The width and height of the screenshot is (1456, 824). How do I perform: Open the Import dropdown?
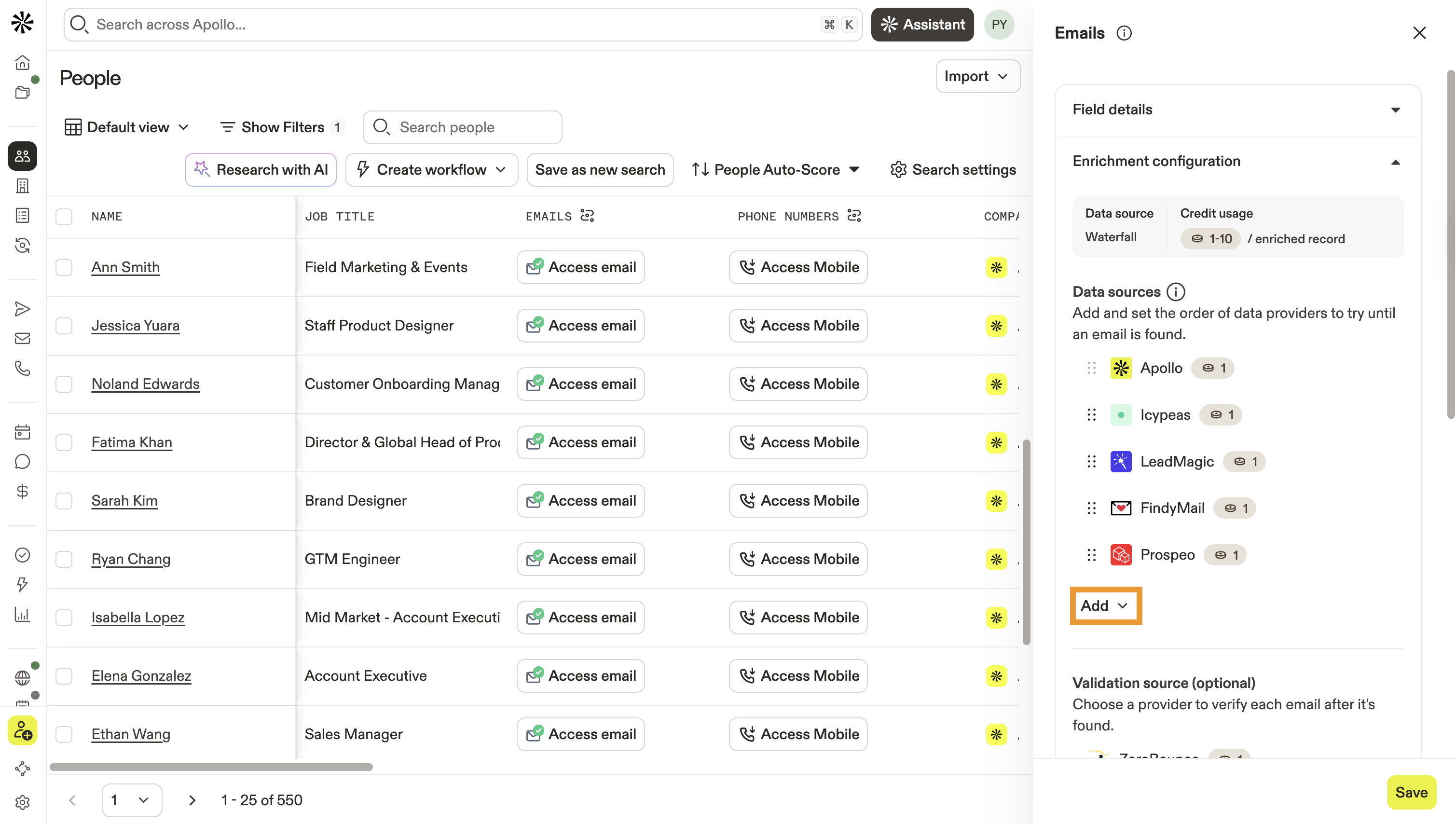pos(977,76)
